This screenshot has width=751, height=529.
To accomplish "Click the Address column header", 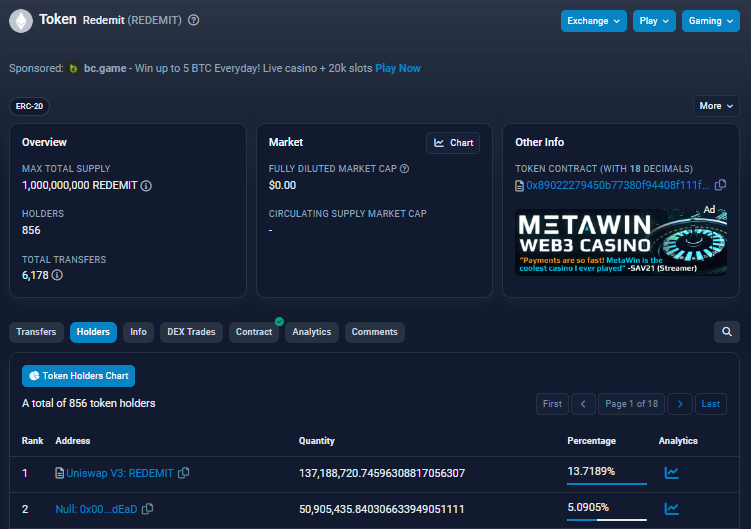I will coord(73,441).
